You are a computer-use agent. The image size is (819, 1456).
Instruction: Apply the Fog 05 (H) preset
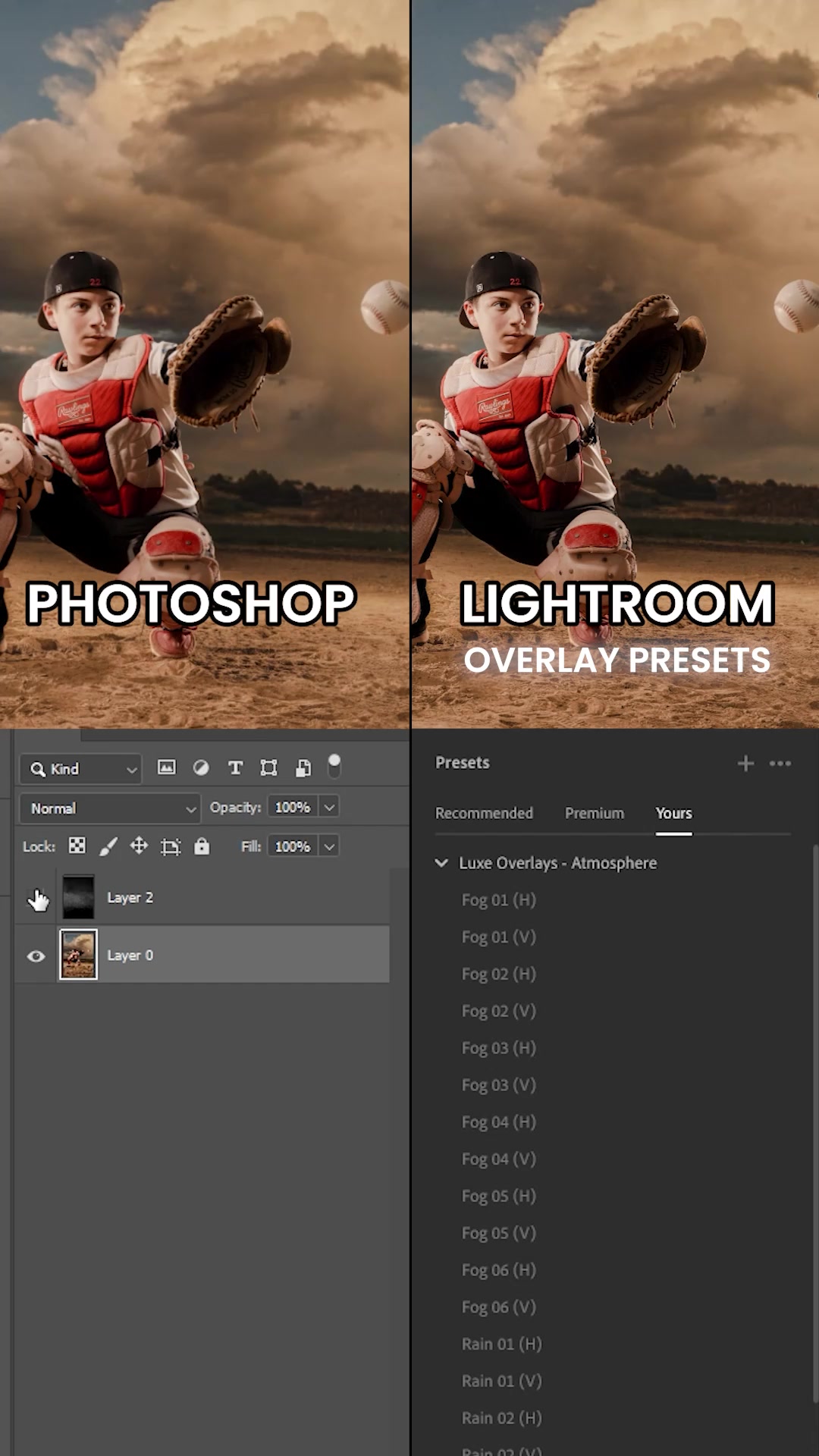click(x=499, y=1196)
